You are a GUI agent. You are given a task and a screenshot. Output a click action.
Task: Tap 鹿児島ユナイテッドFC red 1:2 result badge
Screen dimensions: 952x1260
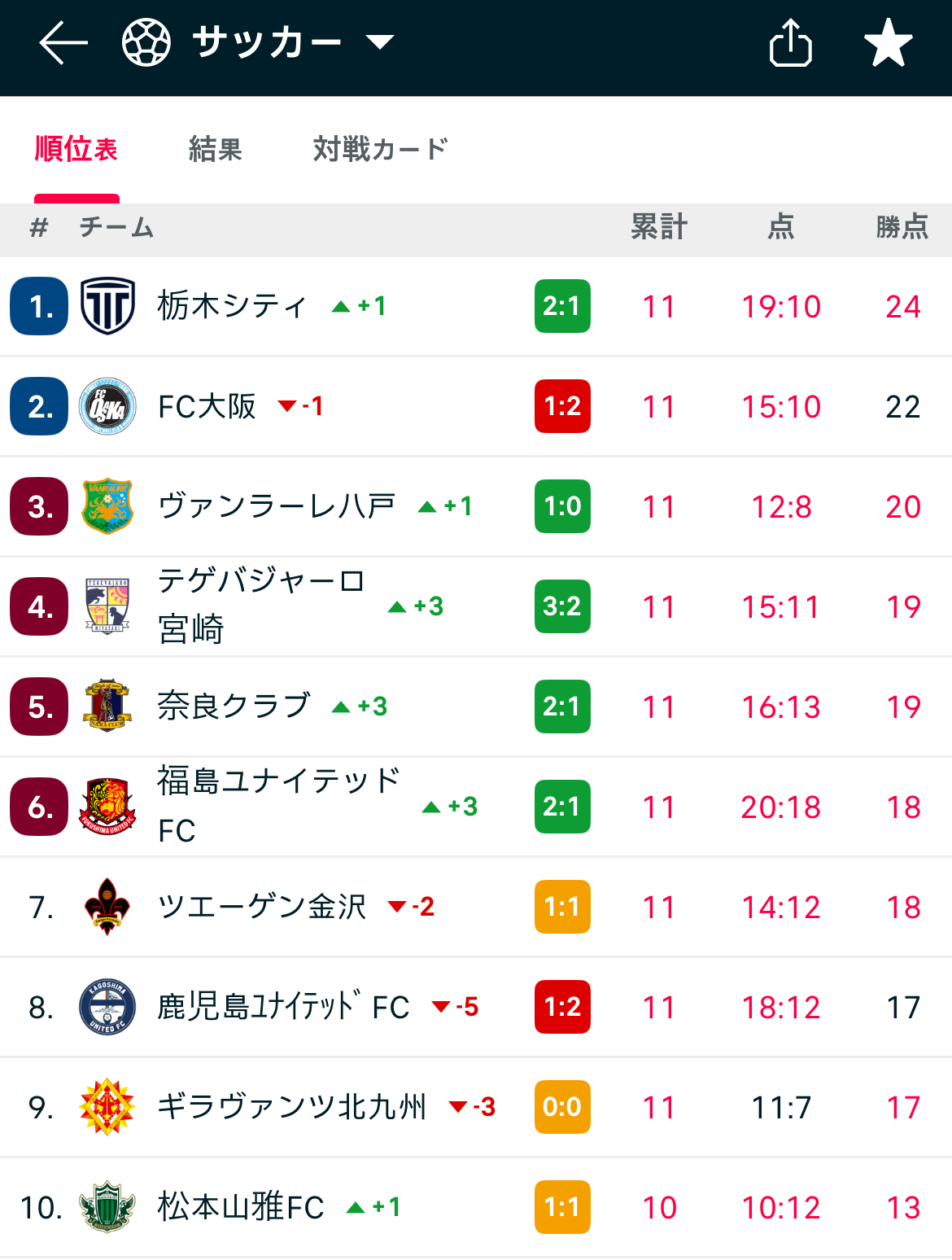click(562, 1007)
